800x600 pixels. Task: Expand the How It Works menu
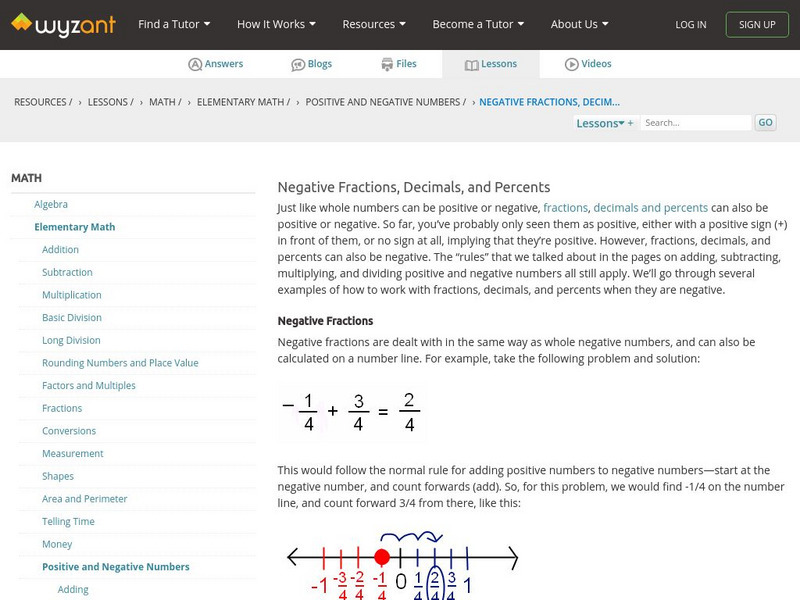coord(276,24)
